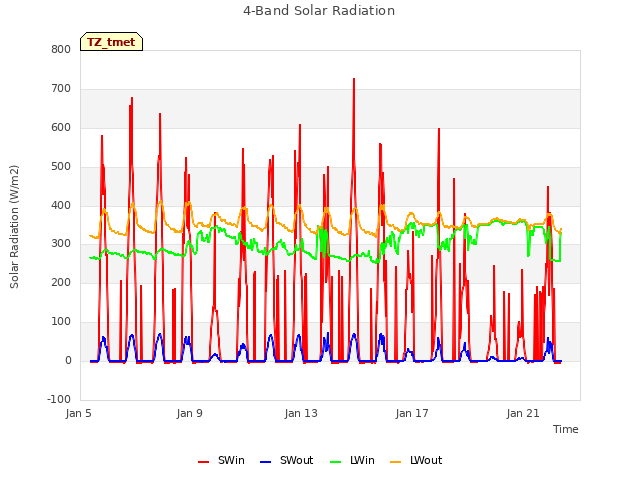Click the 0 y-axis tick label
640x480 pixels.
pyautogui.click(x=68, y=360)
